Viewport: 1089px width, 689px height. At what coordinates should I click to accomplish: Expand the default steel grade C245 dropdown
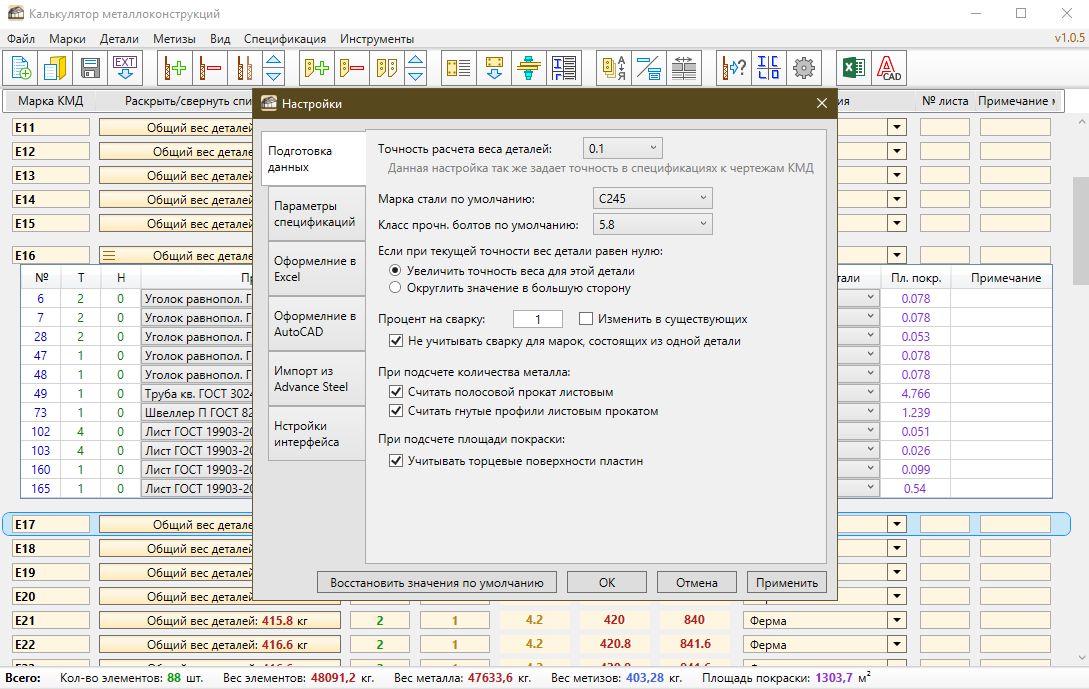pos(652,198)
